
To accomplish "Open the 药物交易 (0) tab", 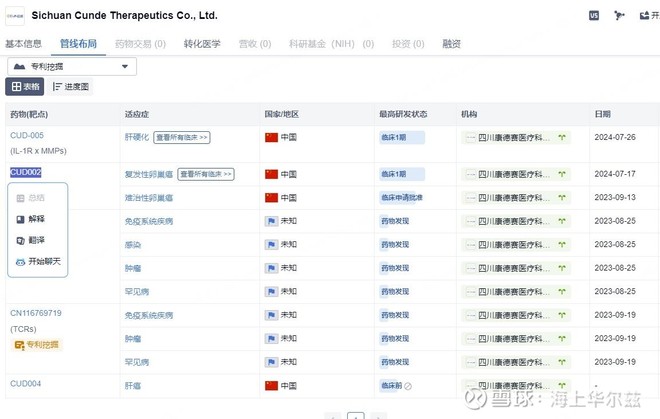I will pyautogui.click(x=141, y=44).
